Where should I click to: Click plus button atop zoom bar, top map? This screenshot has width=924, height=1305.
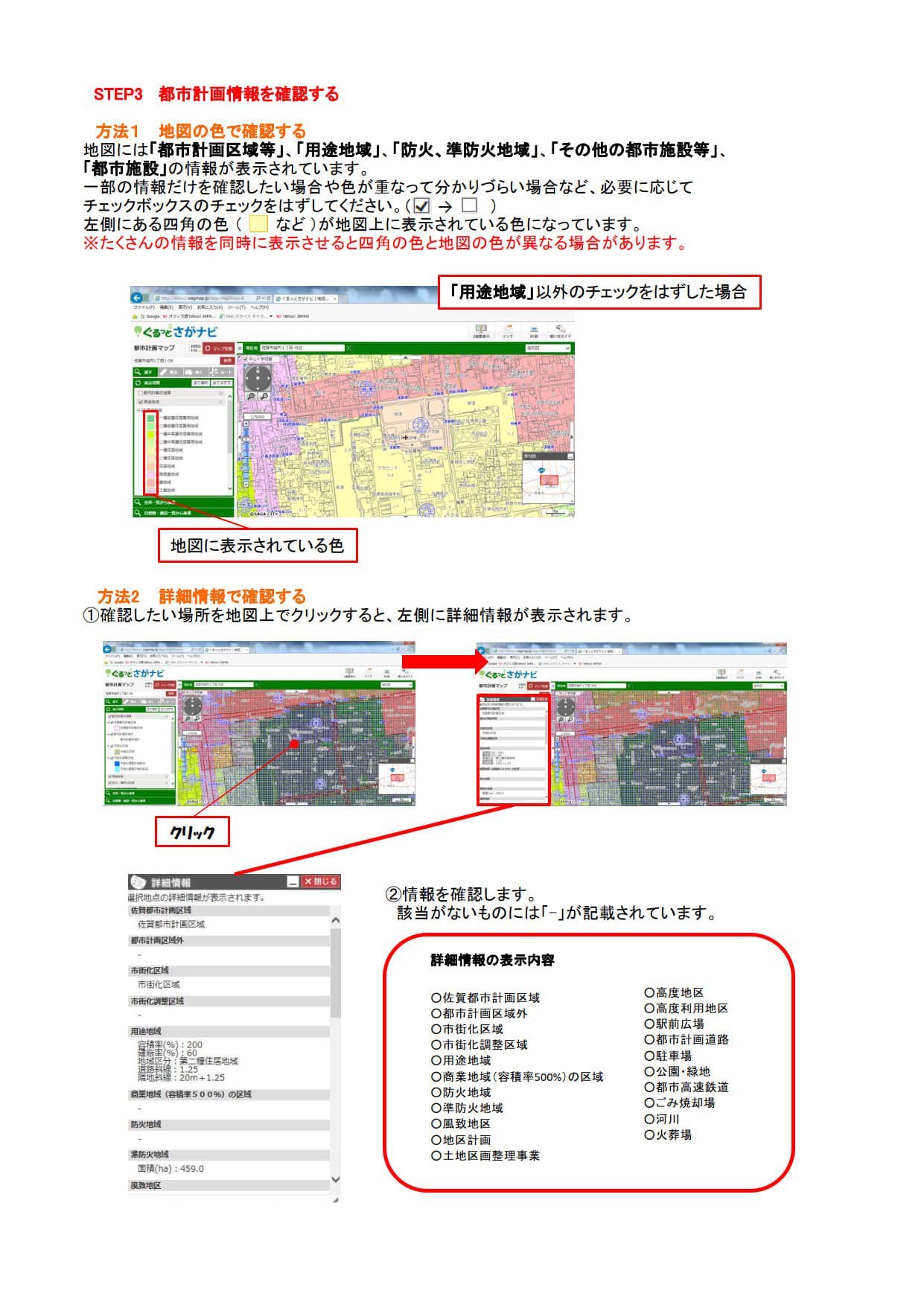coord(246,424)
